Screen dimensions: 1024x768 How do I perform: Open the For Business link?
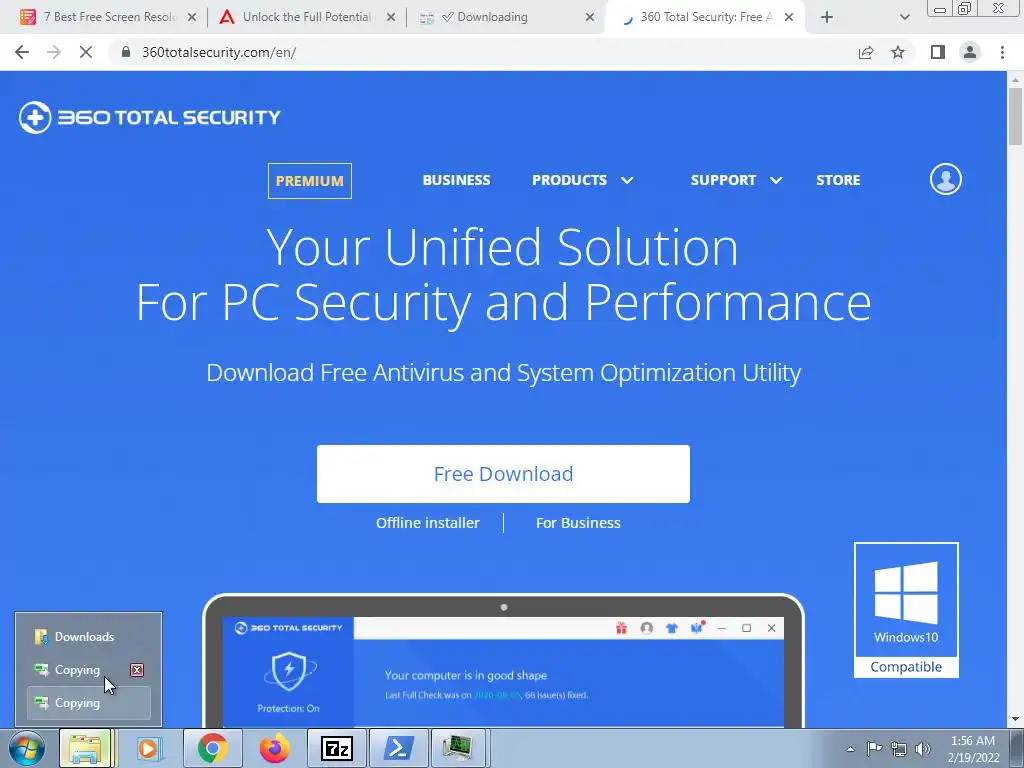pos(578,523)
